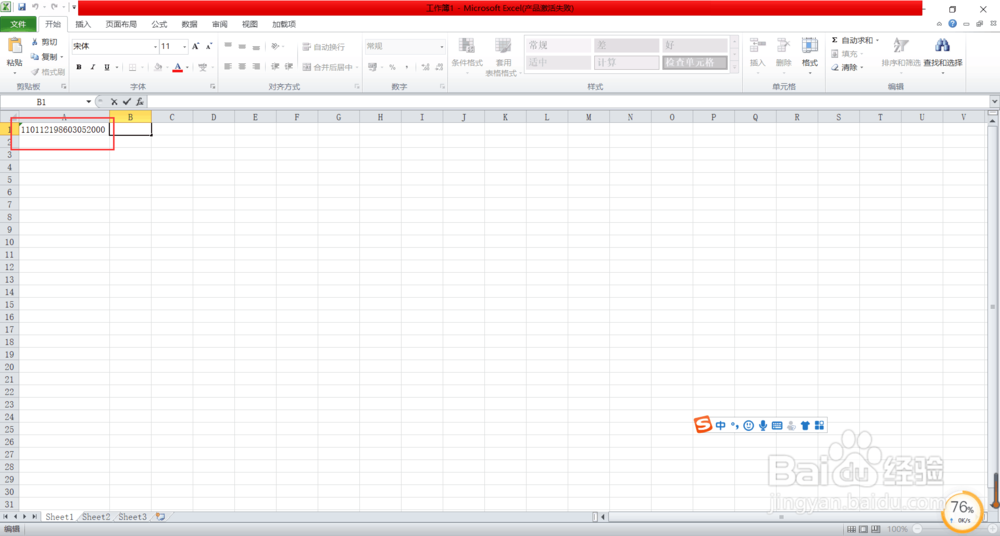Switch to the Review (审阅) tab
1000x536 pixels.
click(x=219, y=24)
